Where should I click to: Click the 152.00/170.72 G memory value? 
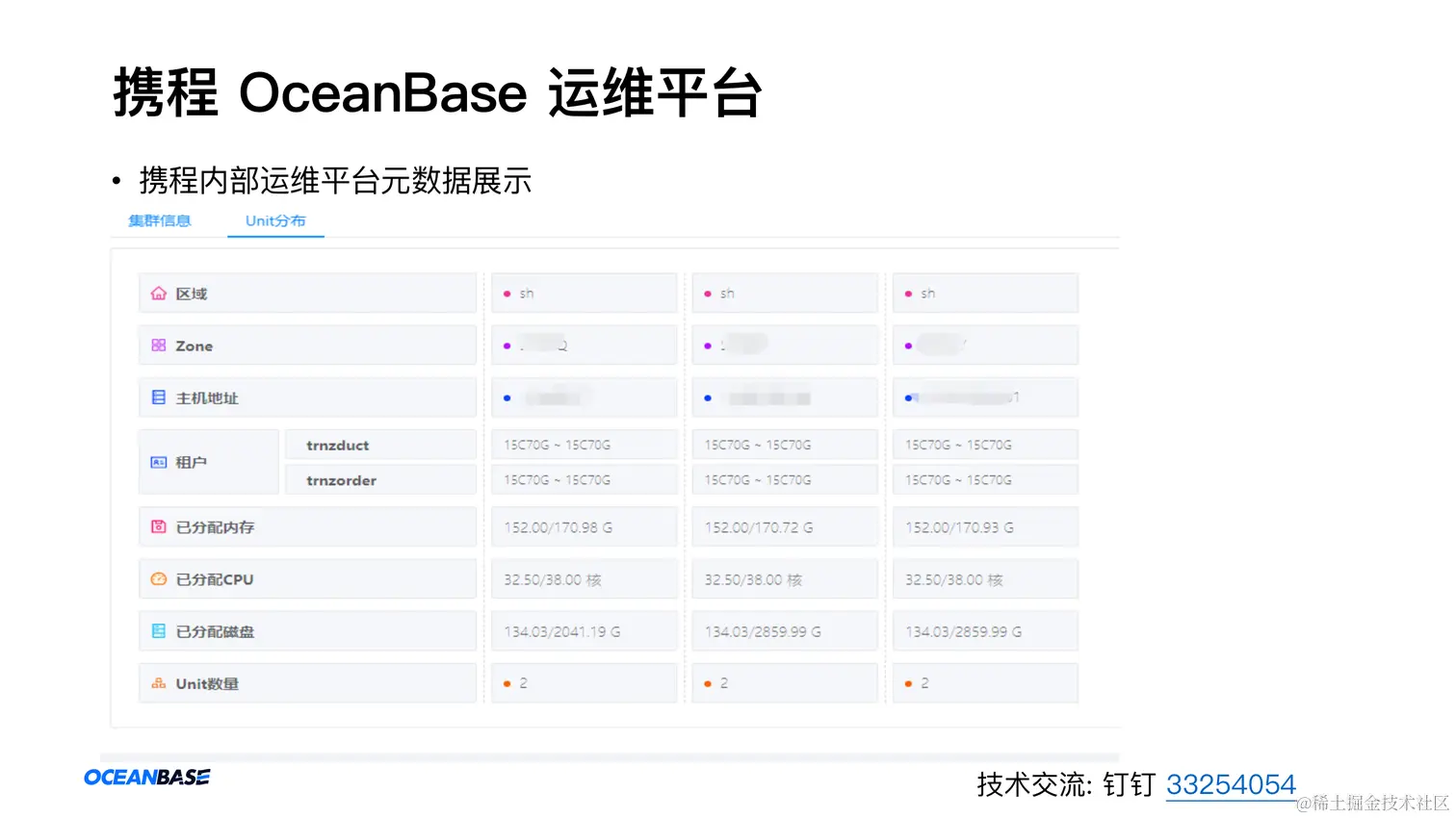click(759, 527)
